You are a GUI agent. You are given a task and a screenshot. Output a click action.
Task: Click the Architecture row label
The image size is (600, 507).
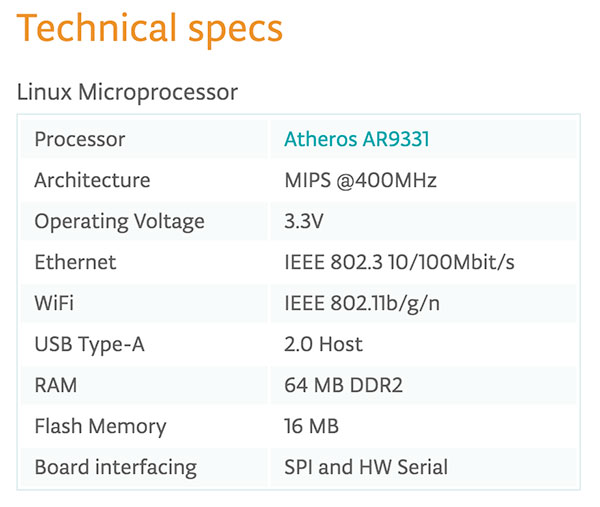click(92, 180)
